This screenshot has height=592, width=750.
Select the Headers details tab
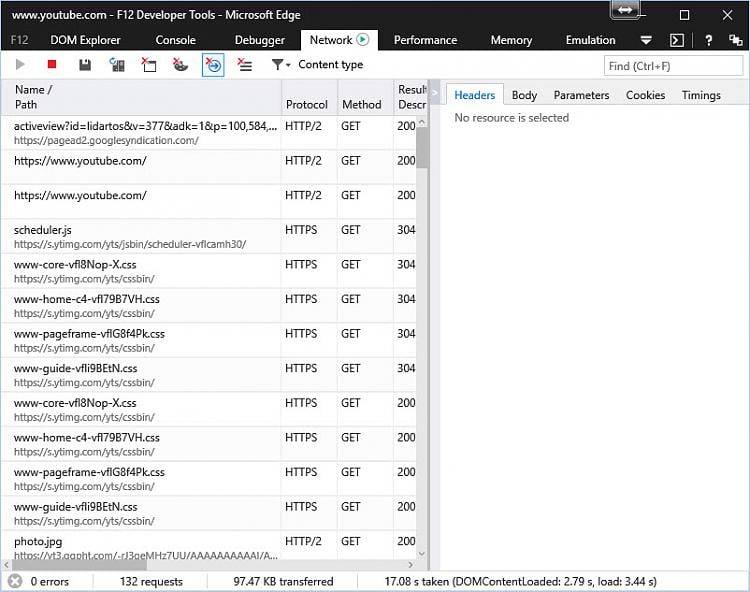tap(474, 95)
